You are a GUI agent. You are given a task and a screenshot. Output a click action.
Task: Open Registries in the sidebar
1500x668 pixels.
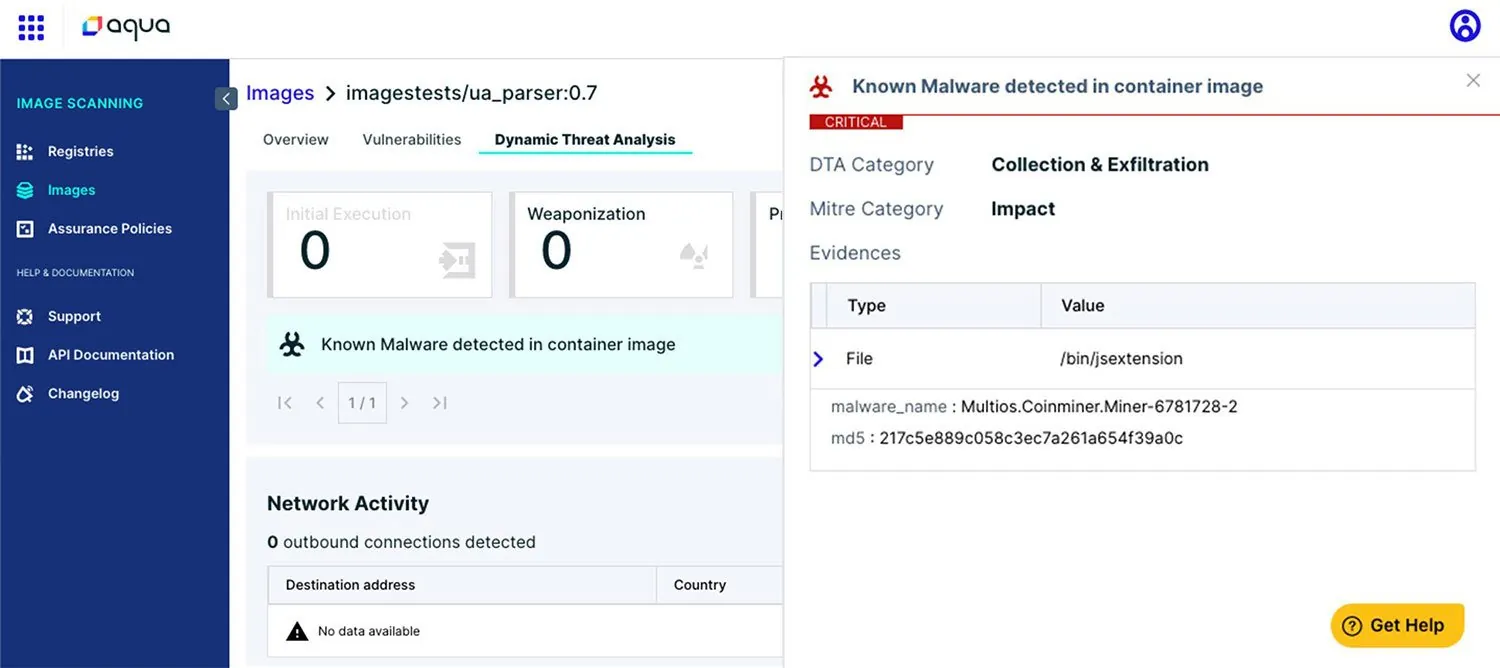coord(81,152)
